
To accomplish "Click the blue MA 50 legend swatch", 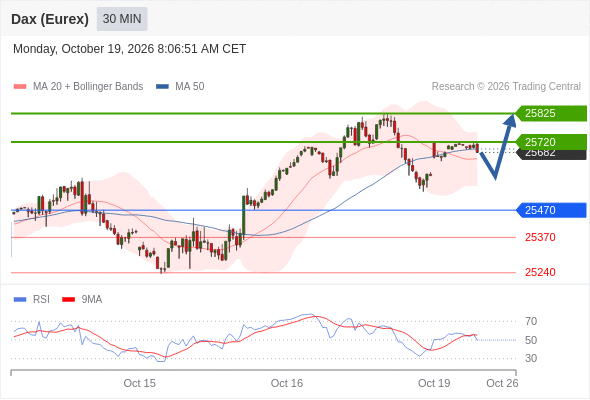I will point(162,87).
